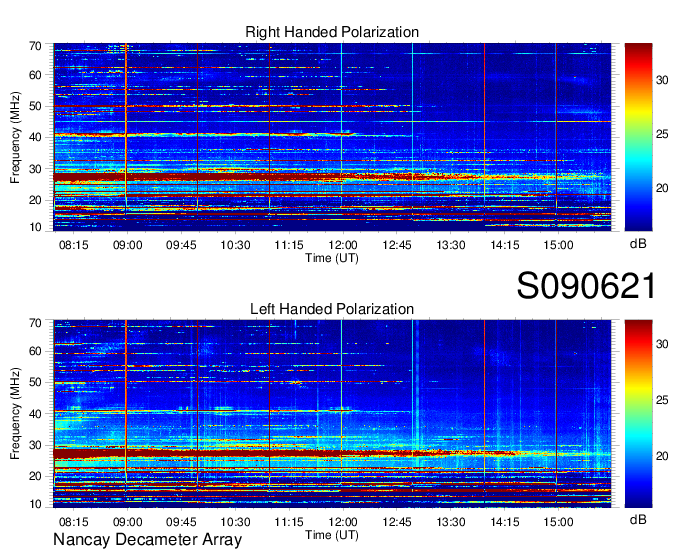Viewport: 680px width, 552px height.
Task: Click the 10 MHz tick on the top plot
Action: click(35, 227)
